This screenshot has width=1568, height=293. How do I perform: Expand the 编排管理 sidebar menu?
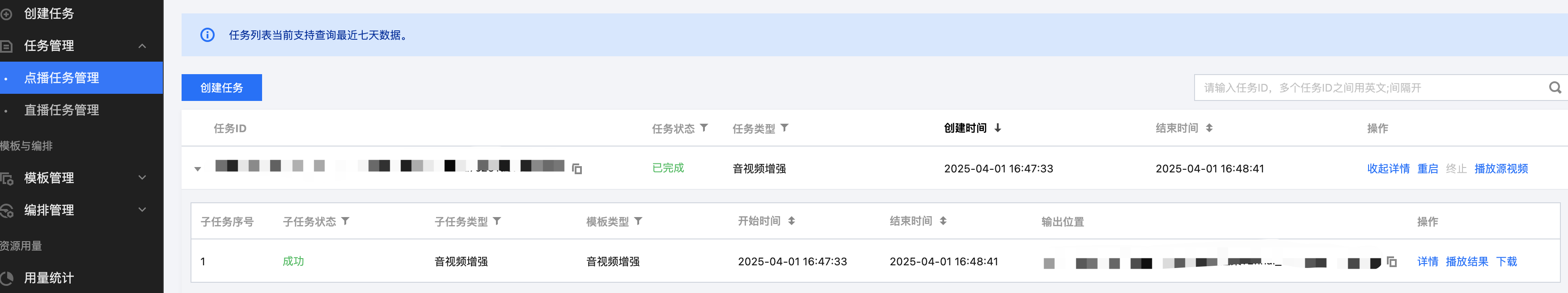(142, 210)
